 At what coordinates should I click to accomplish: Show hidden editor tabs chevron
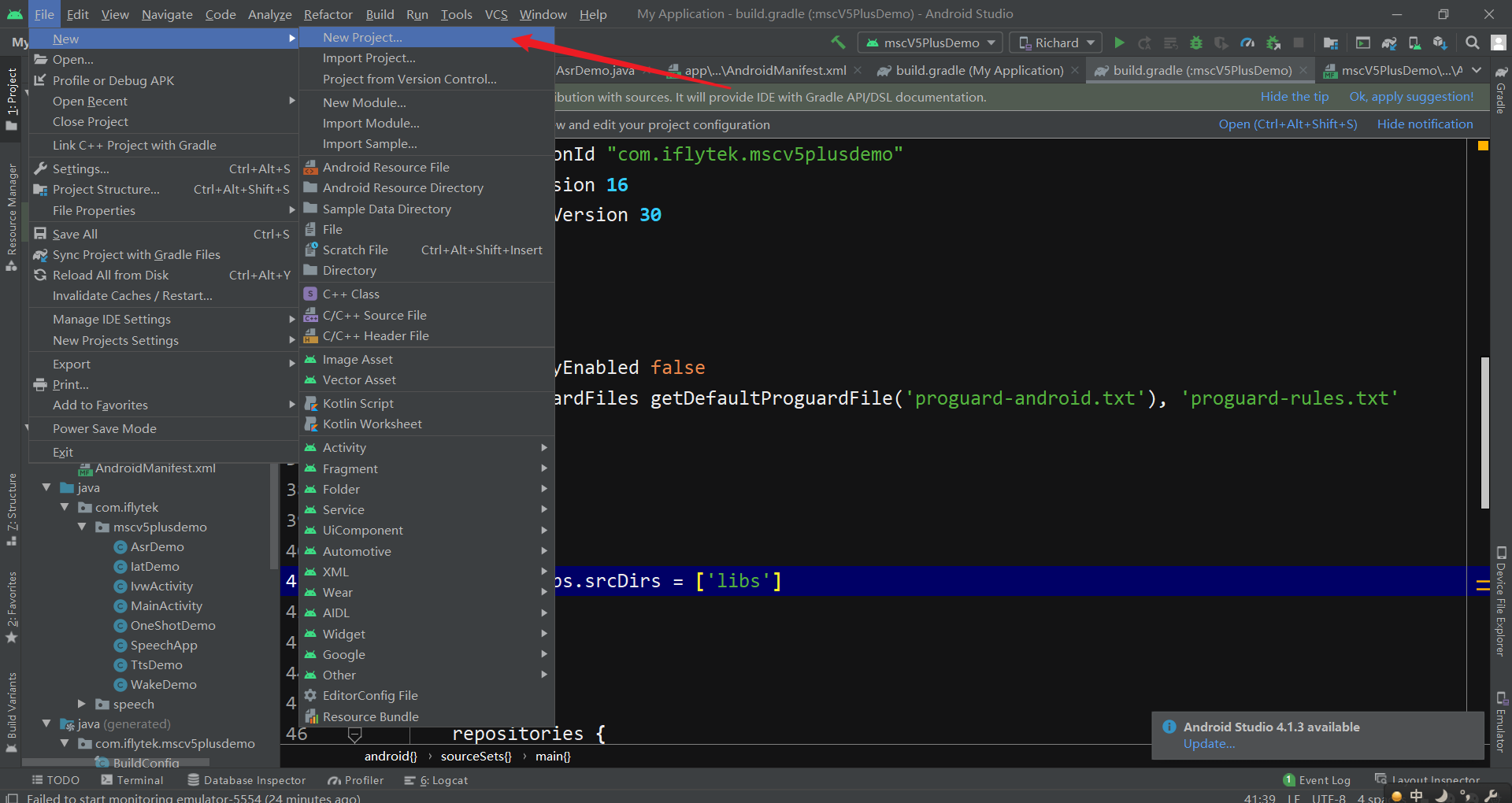point(1477,70)
